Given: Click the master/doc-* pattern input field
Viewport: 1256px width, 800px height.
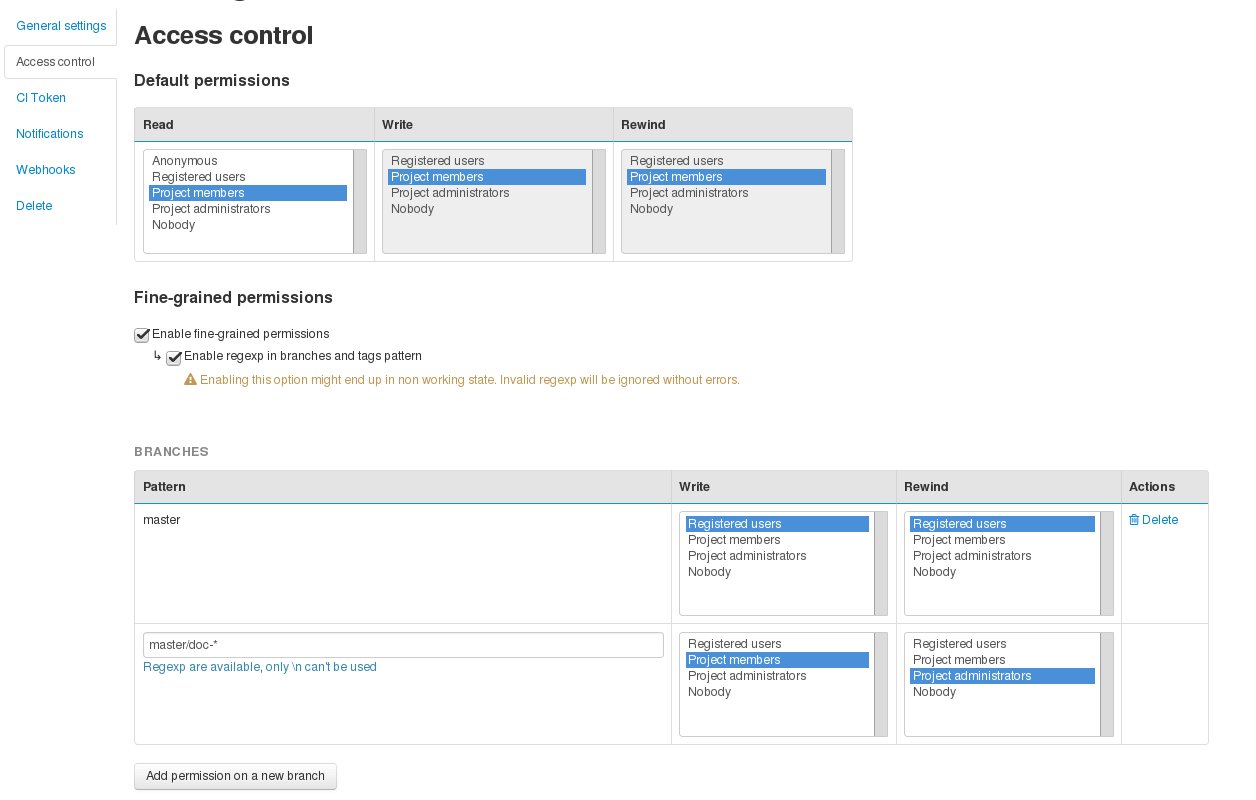Looking at the screenshot, I should coord(403,644).
